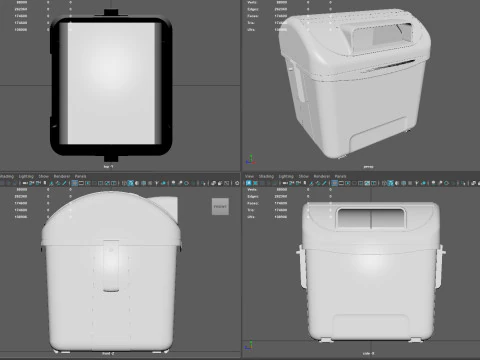This screenshot has height=360, width=480.
Task: Click Multisample Anti-aliasing in front view toolbar
Action: (x=186, y=183)
